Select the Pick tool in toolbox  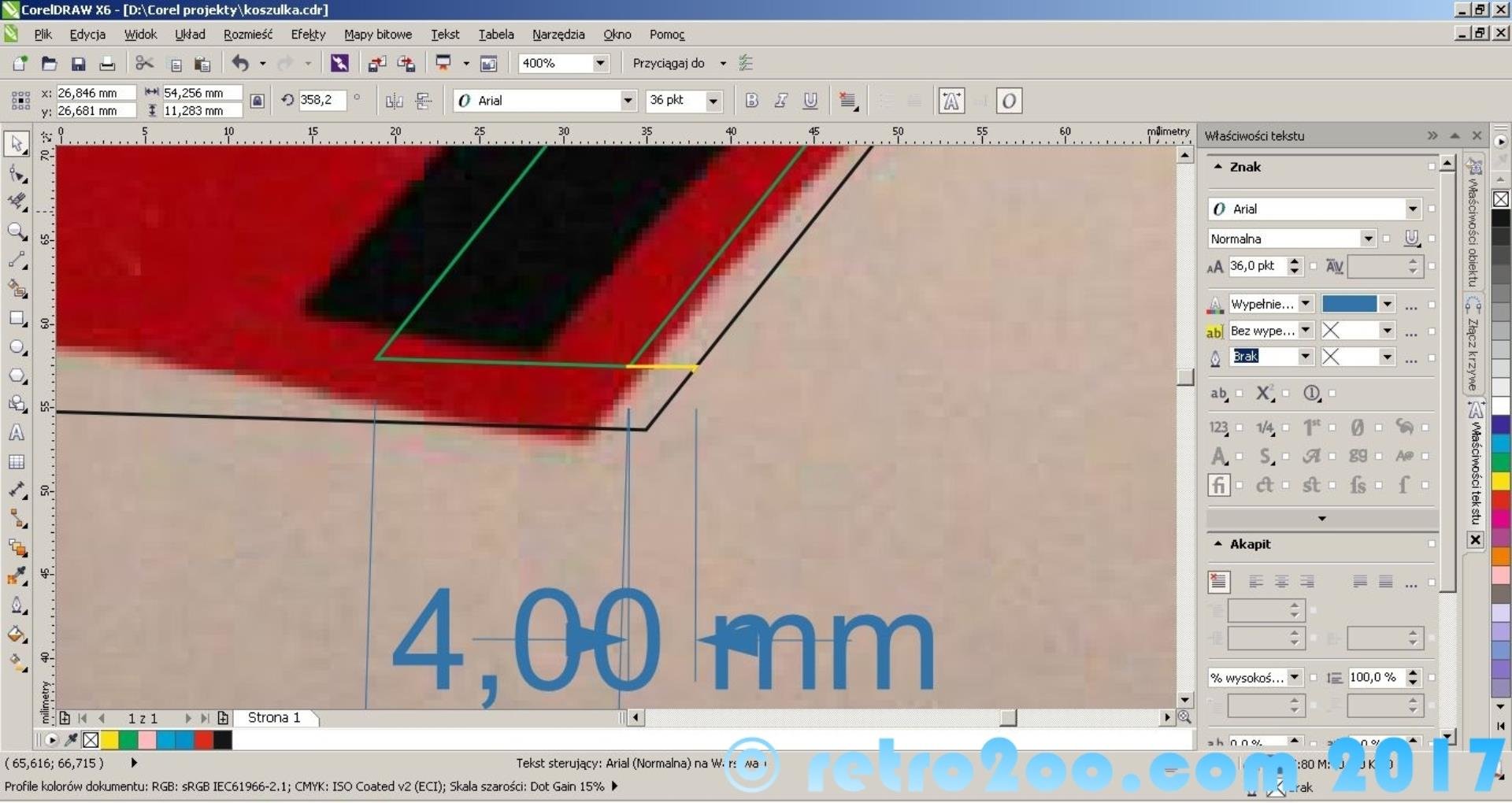pos(17,144)
